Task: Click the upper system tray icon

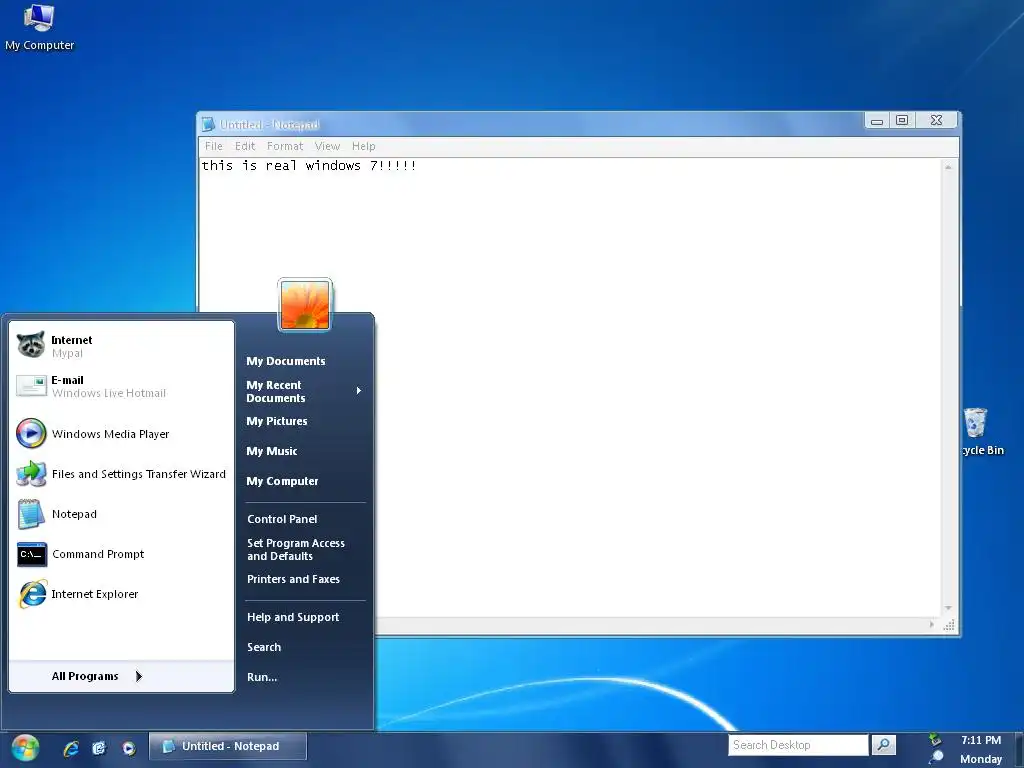Action: [935, 739]
